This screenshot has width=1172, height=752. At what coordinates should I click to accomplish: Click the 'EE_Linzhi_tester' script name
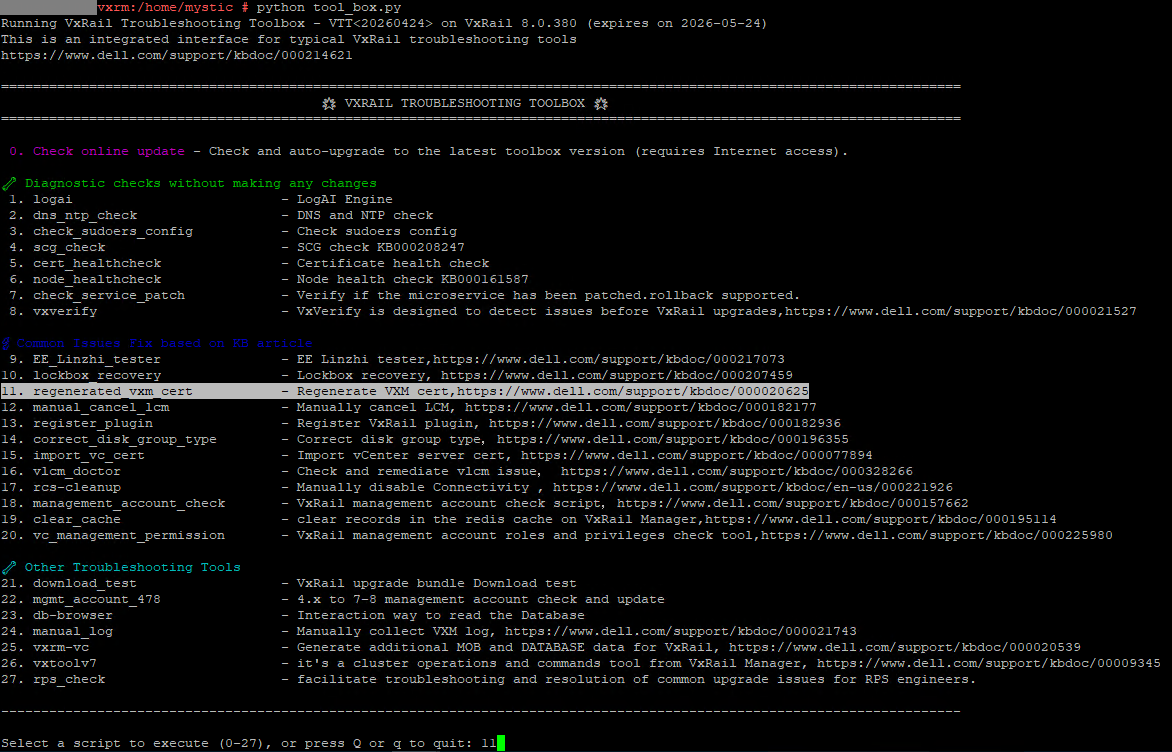coord(96,359)
